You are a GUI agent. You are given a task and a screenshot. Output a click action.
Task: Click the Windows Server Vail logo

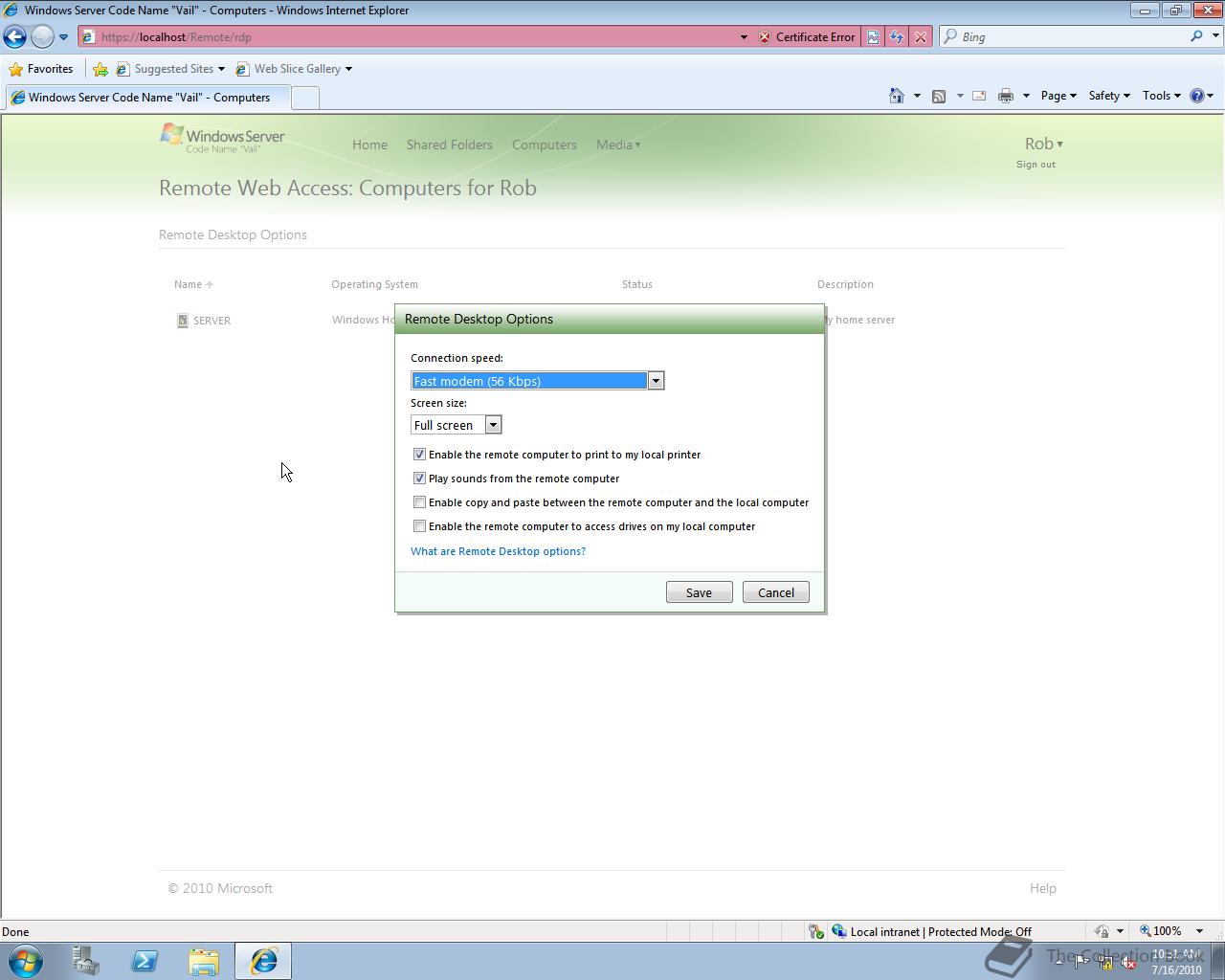tap(222, 138)
